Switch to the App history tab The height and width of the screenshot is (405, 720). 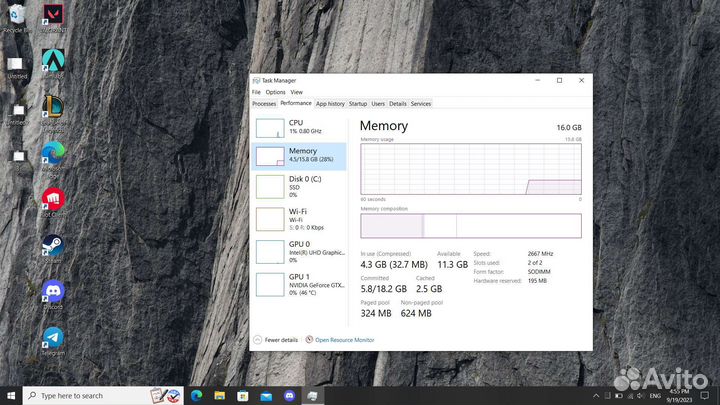click(330, 104)
